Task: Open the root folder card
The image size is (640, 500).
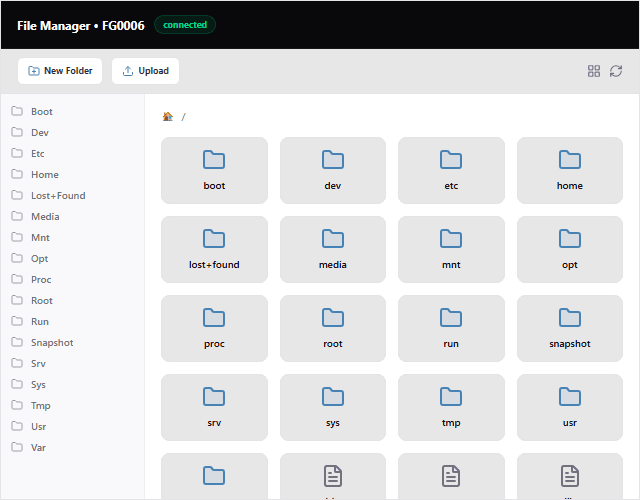Action: tap(333, 329)
